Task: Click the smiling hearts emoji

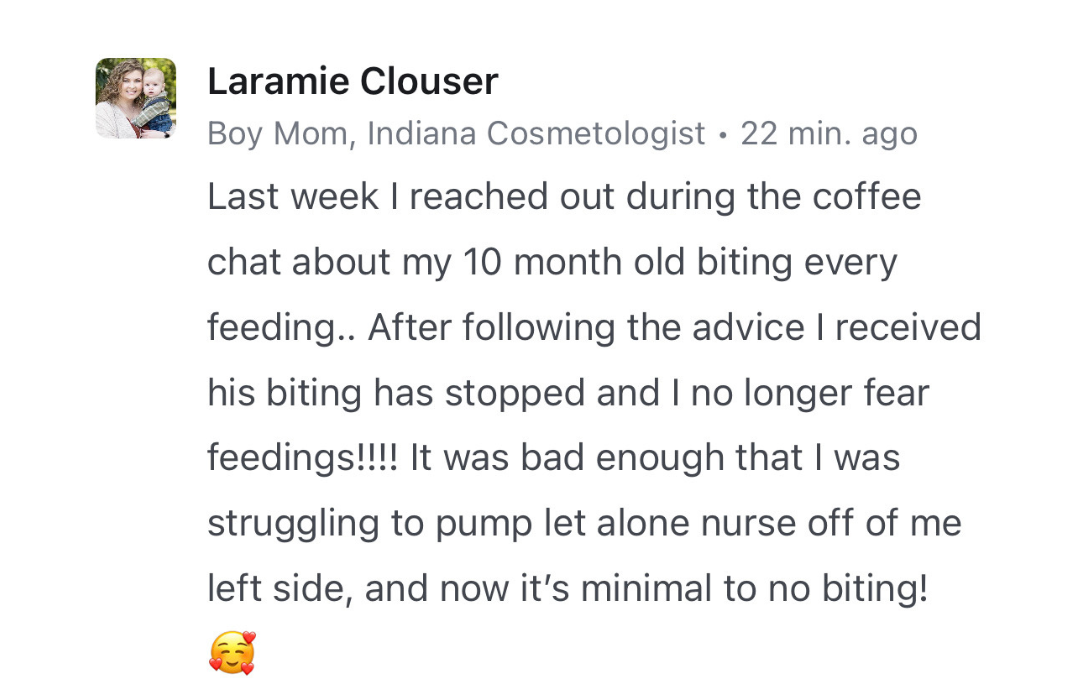Action: (x=232, y=653)
